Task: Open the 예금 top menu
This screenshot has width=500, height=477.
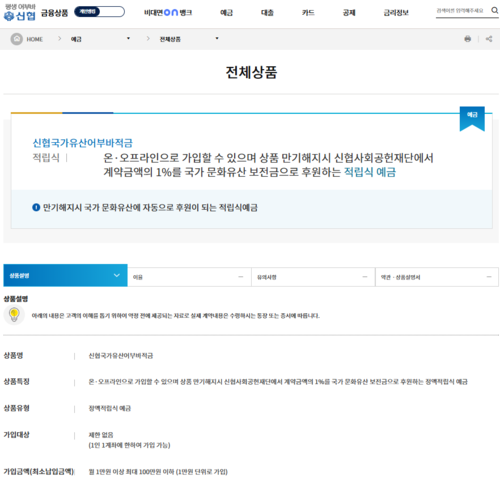Action: coord(226,13)
